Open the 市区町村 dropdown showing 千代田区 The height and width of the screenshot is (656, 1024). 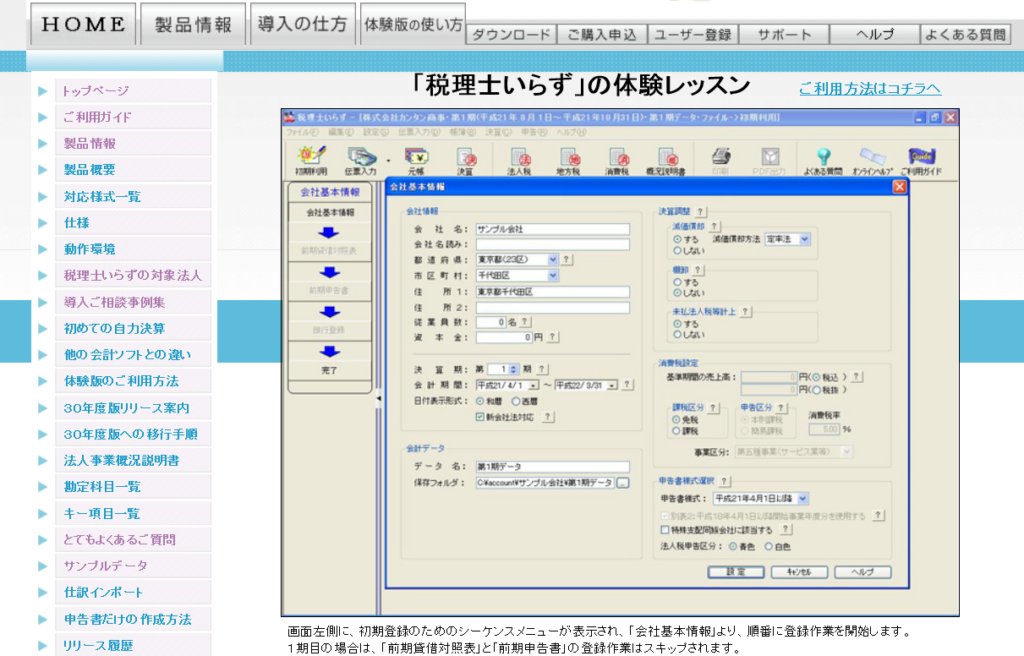click(552, 276)
